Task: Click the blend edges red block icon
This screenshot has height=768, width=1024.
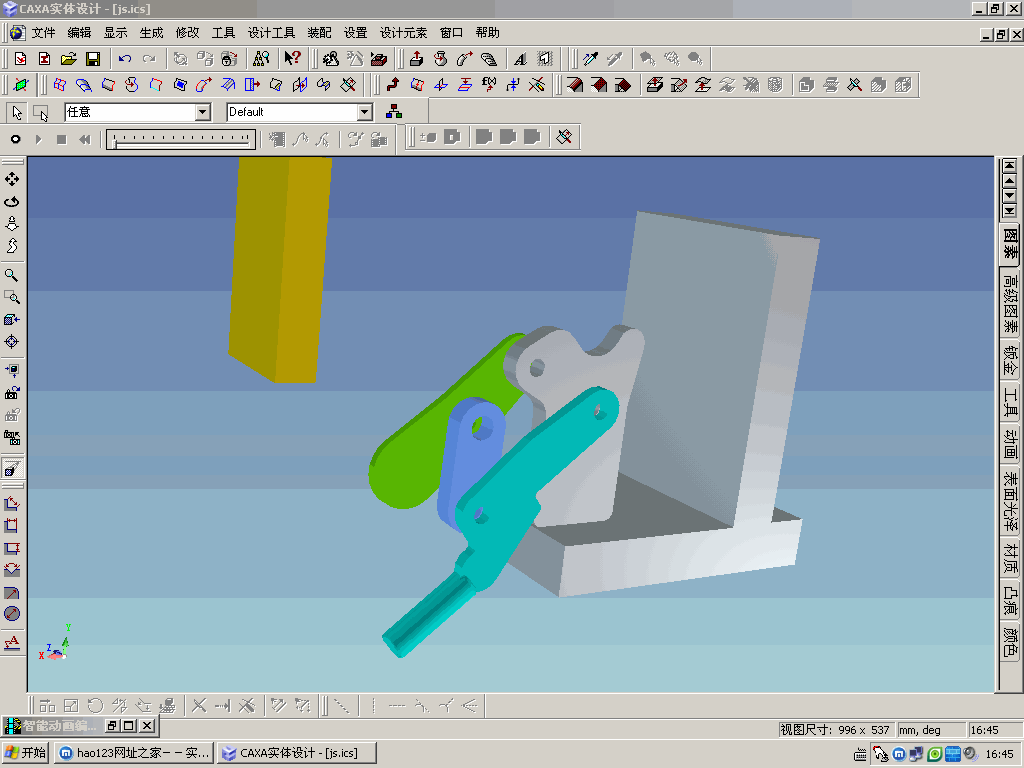Action: [575, 85]
